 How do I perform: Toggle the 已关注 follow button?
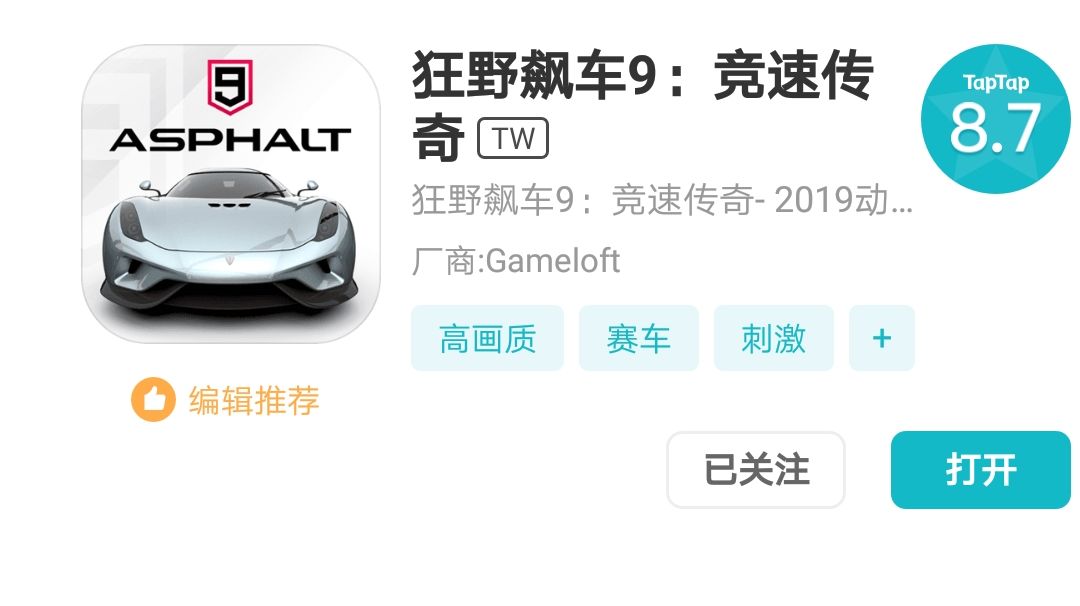click(756, 470)
